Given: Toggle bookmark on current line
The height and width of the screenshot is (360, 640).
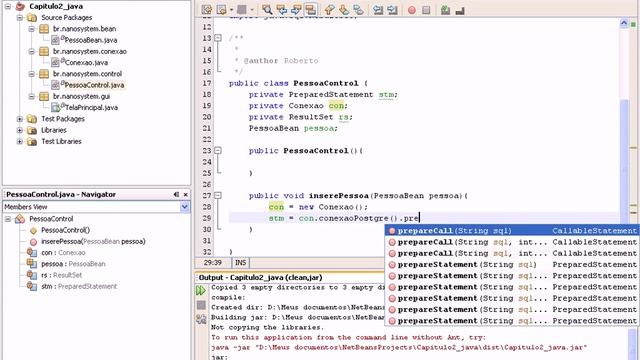Looking at the screenshot, I should pos(358,10).
